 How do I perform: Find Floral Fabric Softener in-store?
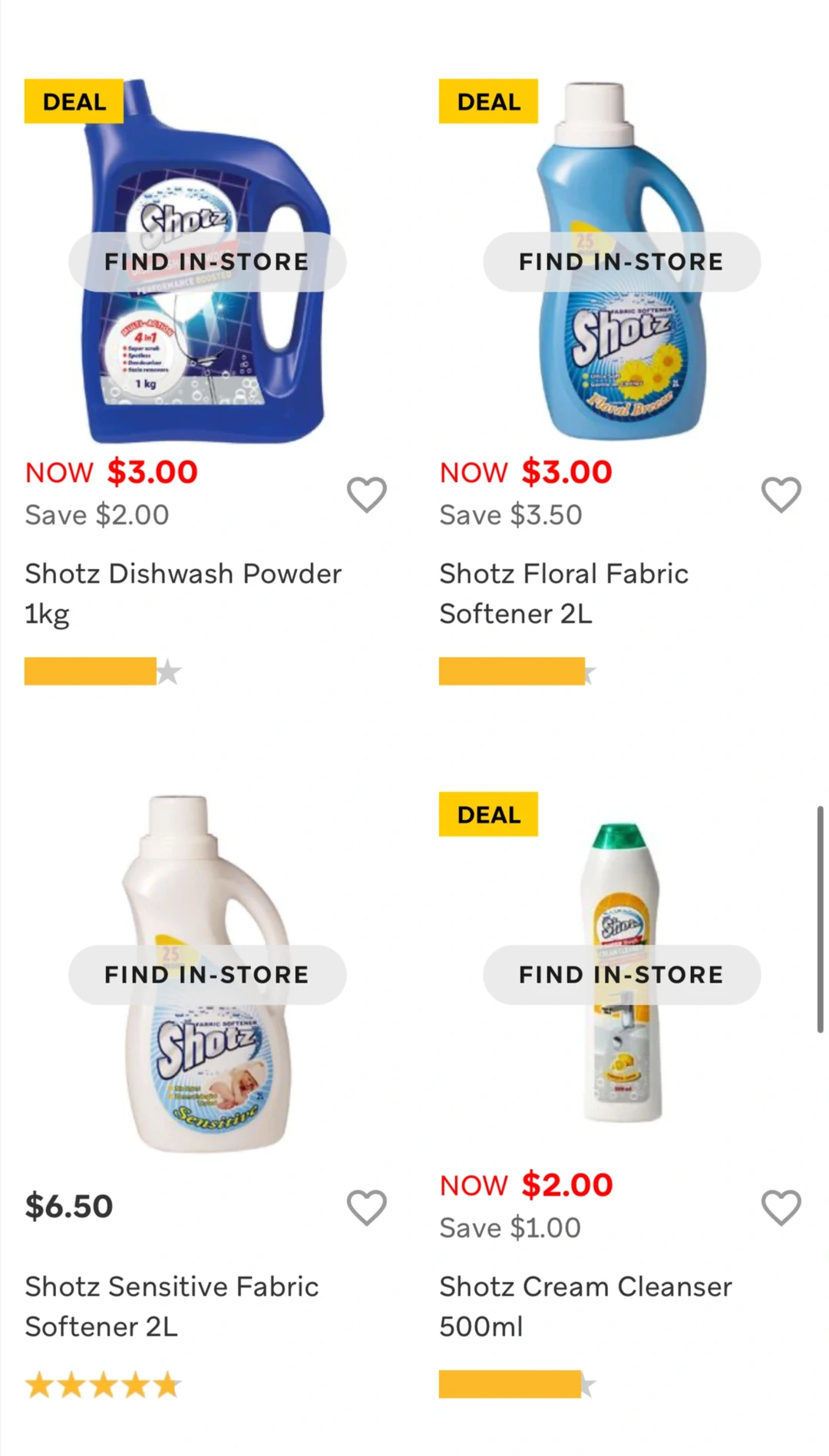pyautogui.click(x=622, y=262)
